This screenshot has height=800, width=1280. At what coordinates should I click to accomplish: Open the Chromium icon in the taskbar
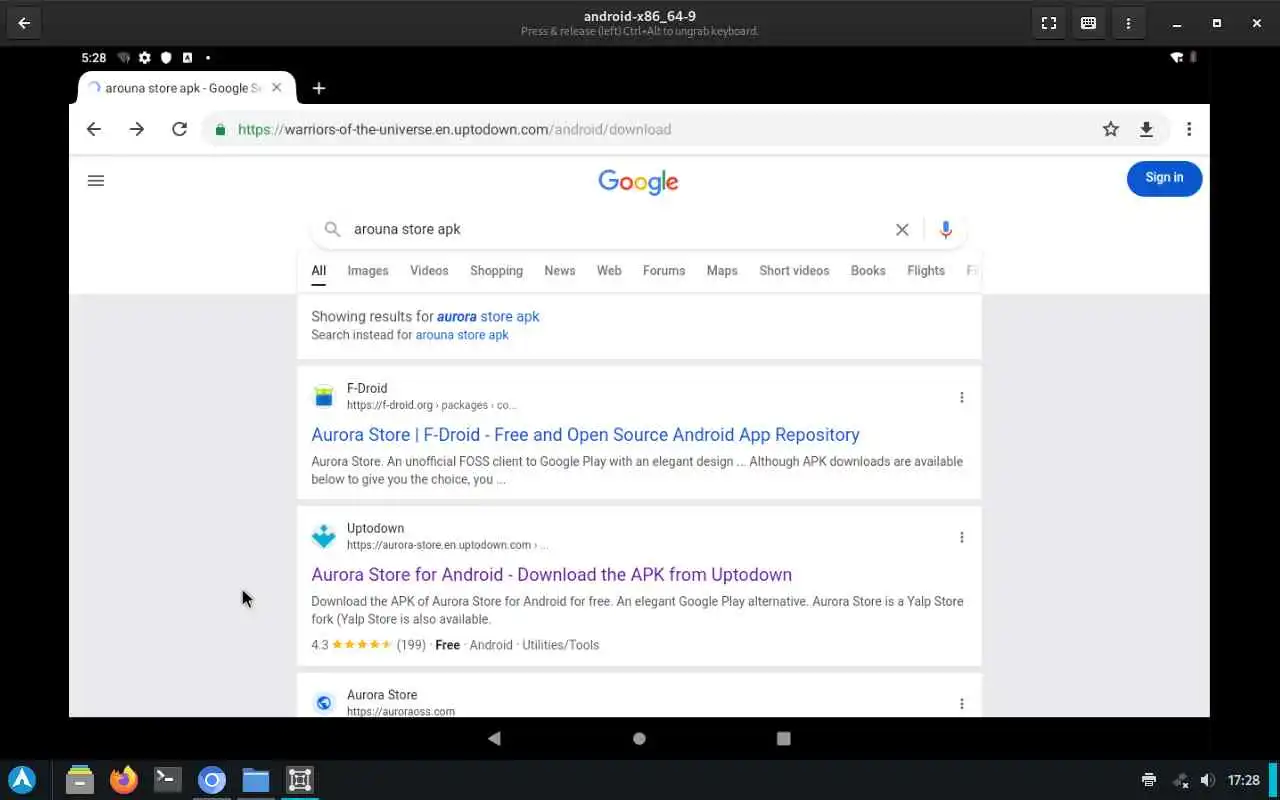(x=212, y=780)
